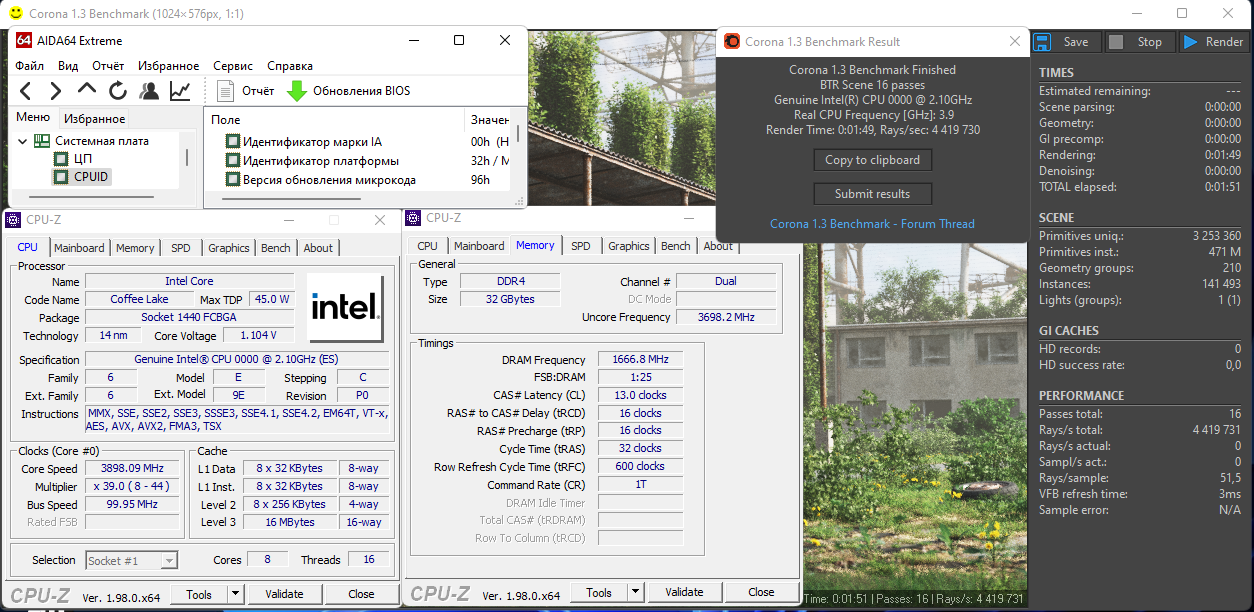This screenshot has height=612, width=1254.
Task: Click the Up arrow in AIDA64 toolbar
Action: (87, 91)
